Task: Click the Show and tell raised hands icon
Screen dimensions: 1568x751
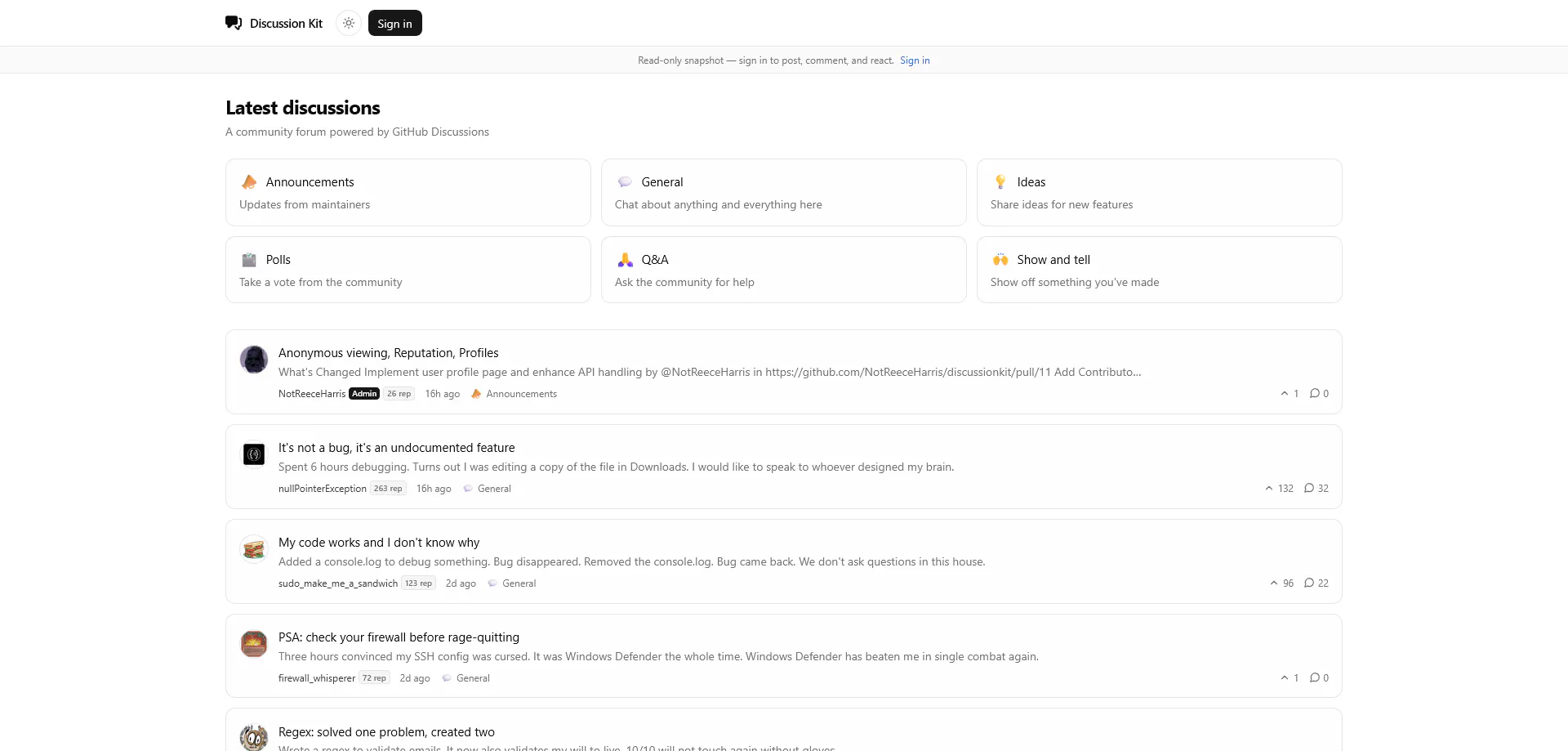Action: pos(1000,260)
